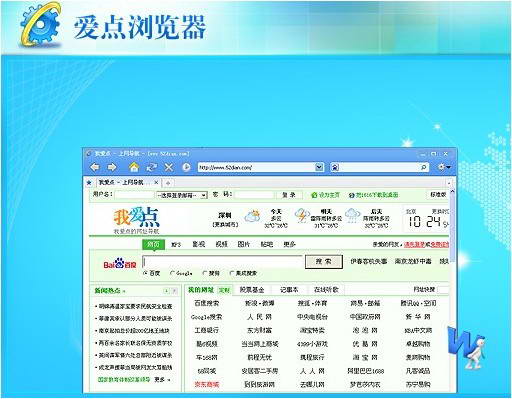Select the Google search radio button
Screen dimensions: 512x399
[172, 273]
